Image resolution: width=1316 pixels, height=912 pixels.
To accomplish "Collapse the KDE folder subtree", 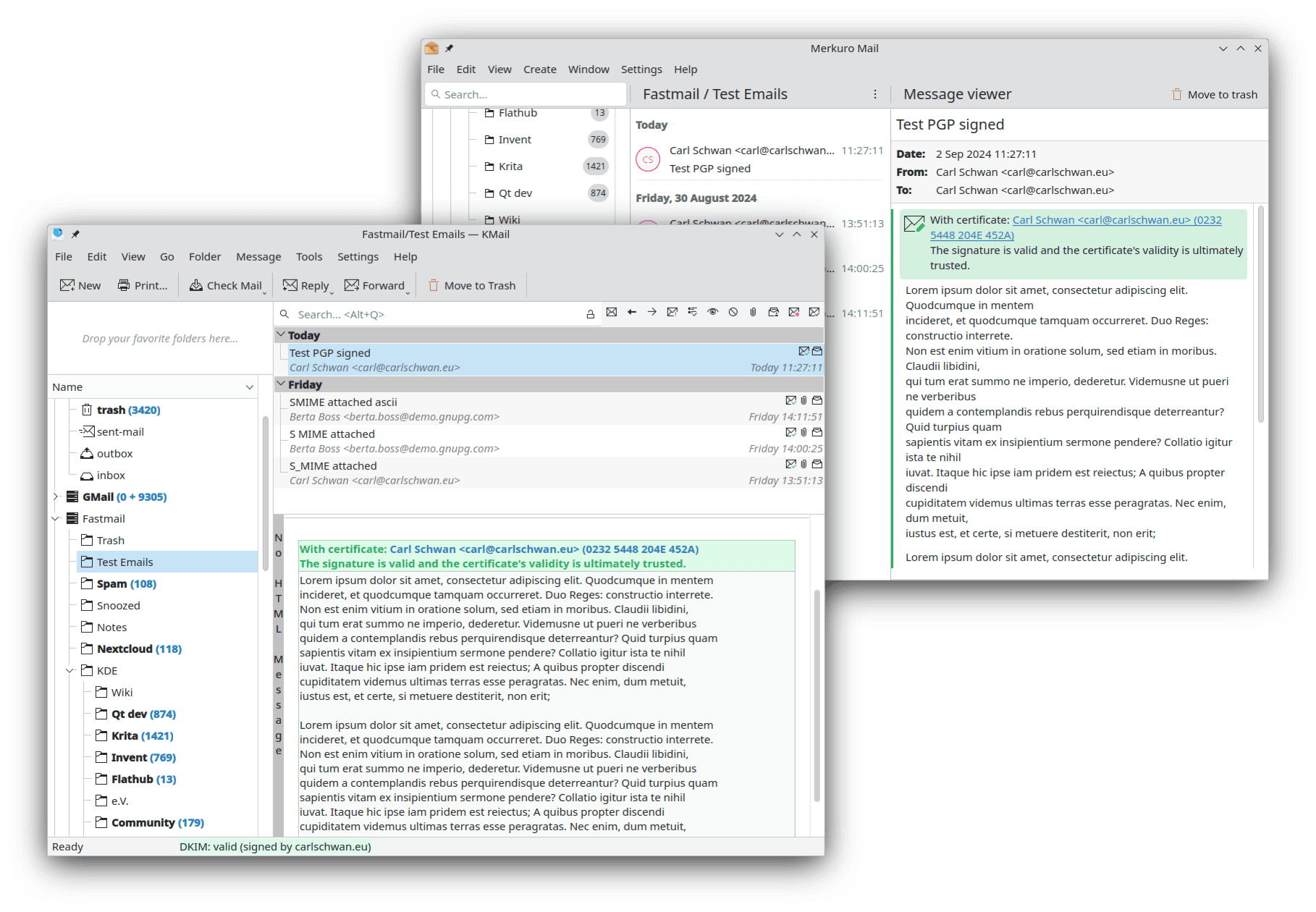I will (x=70, y=670).
